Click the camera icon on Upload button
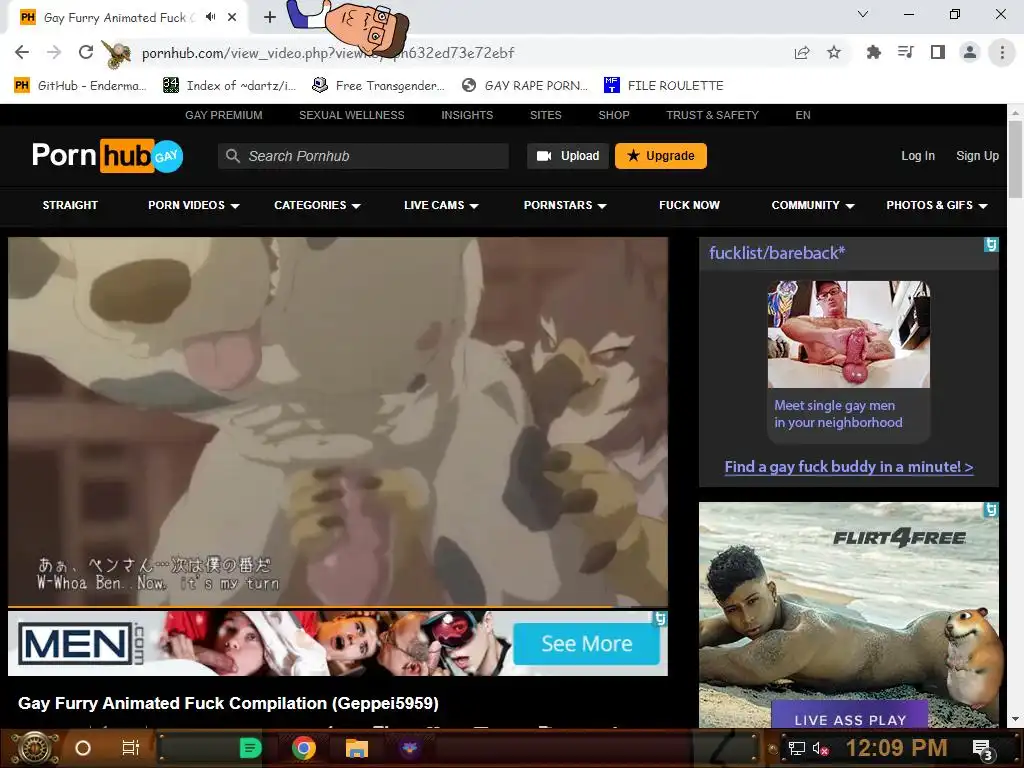1024x768 pixels. (x=544, y=156)
